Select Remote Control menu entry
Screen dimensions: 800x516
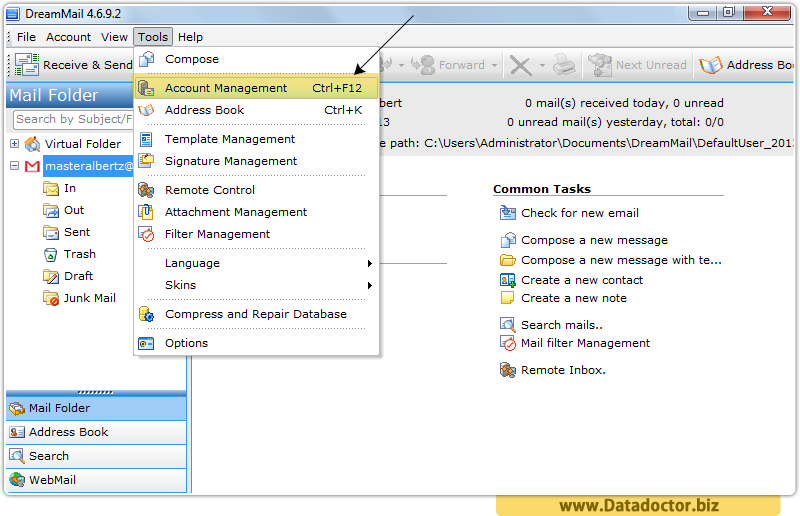click(x=257, y=190)
